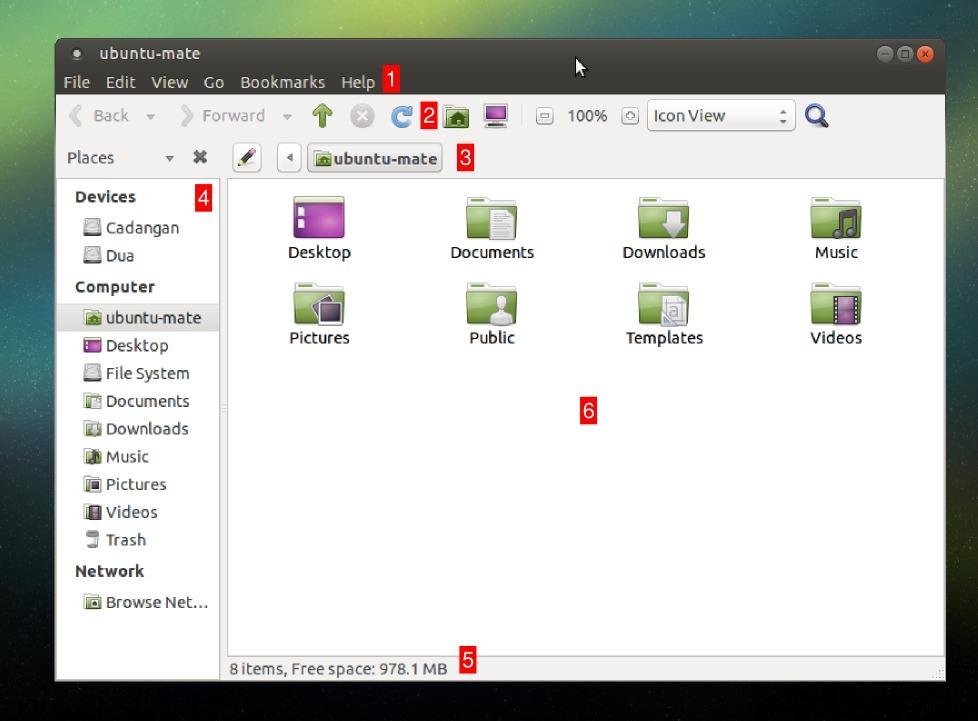Screen dimensions: 978x721
Task: Open the Places sidebar mode dropdown
Action: [169, 157]
